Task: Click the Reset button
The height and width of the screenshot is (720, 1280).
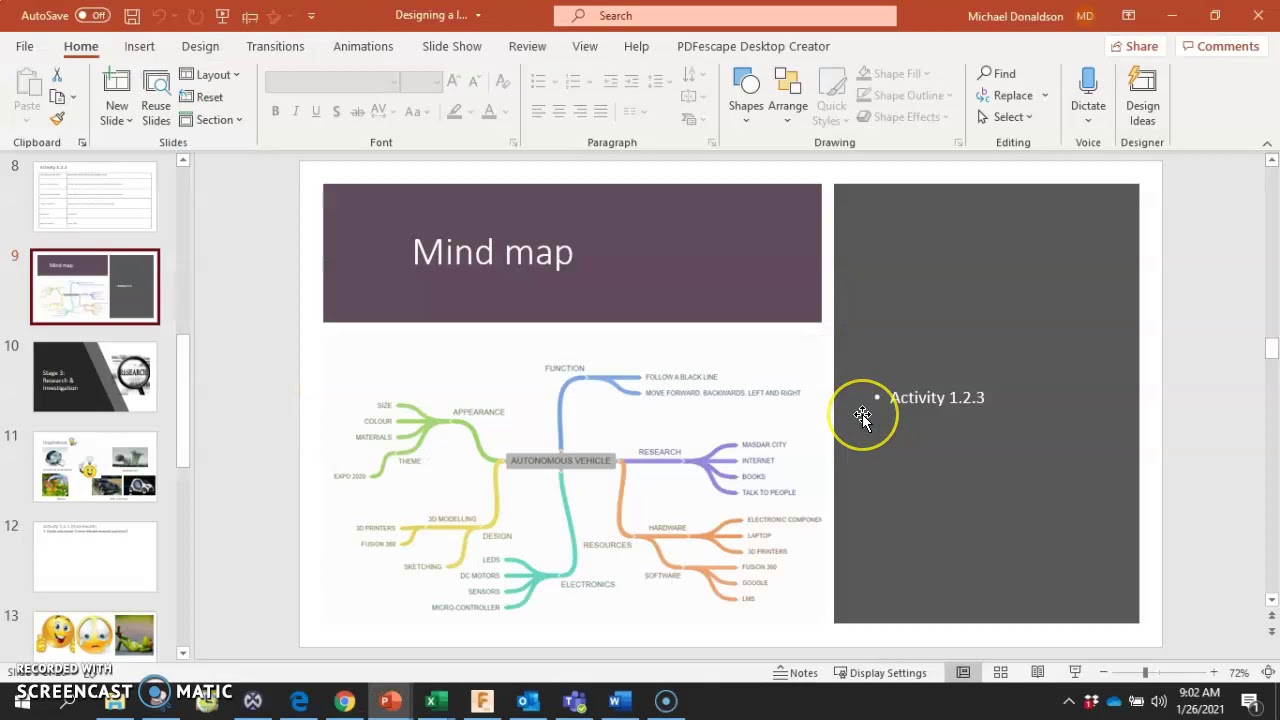Action: click(x=201, y=97)
